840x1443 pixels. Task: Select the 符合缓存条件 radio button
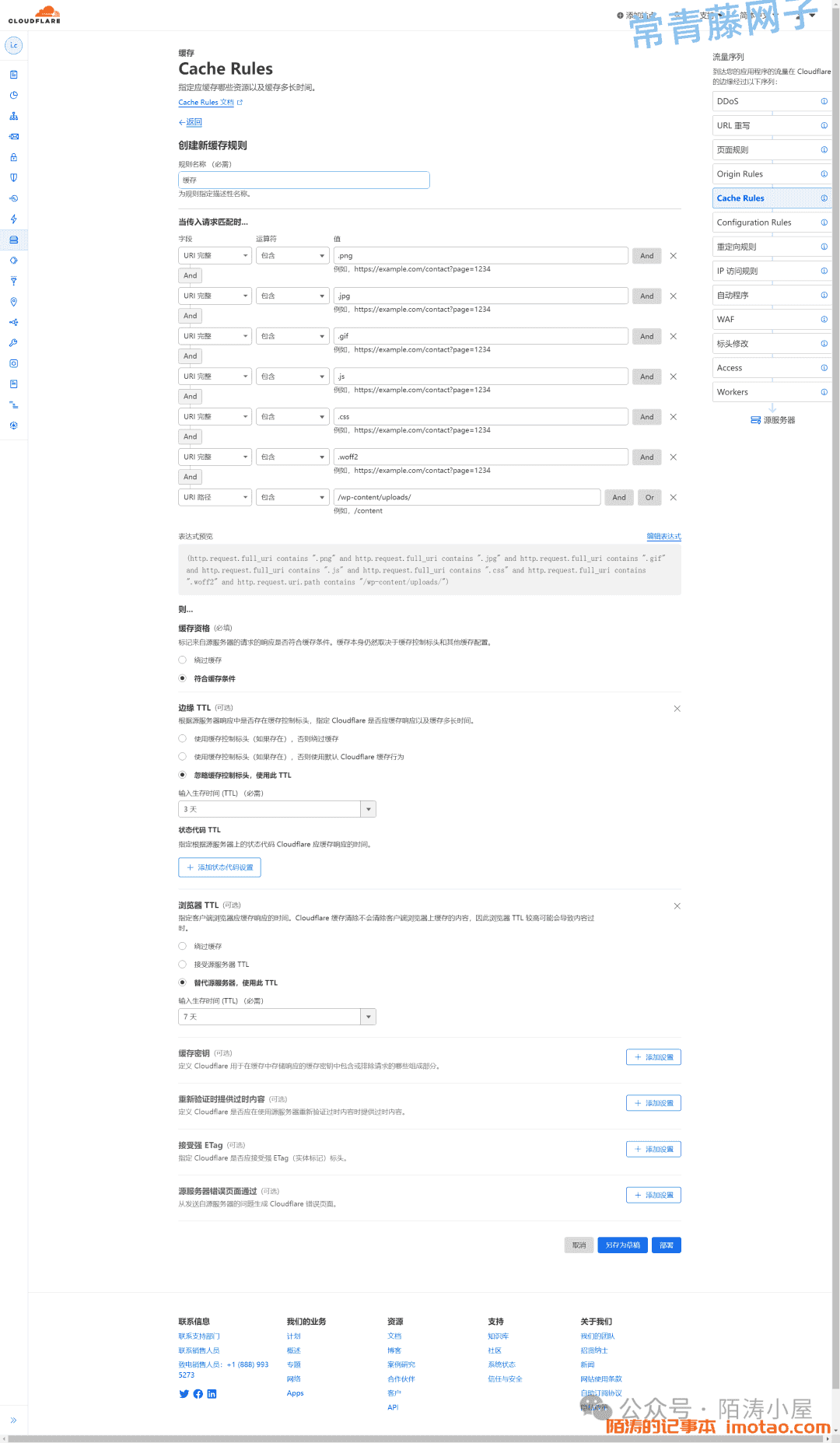pyautogui.click(x=183, y=678)
